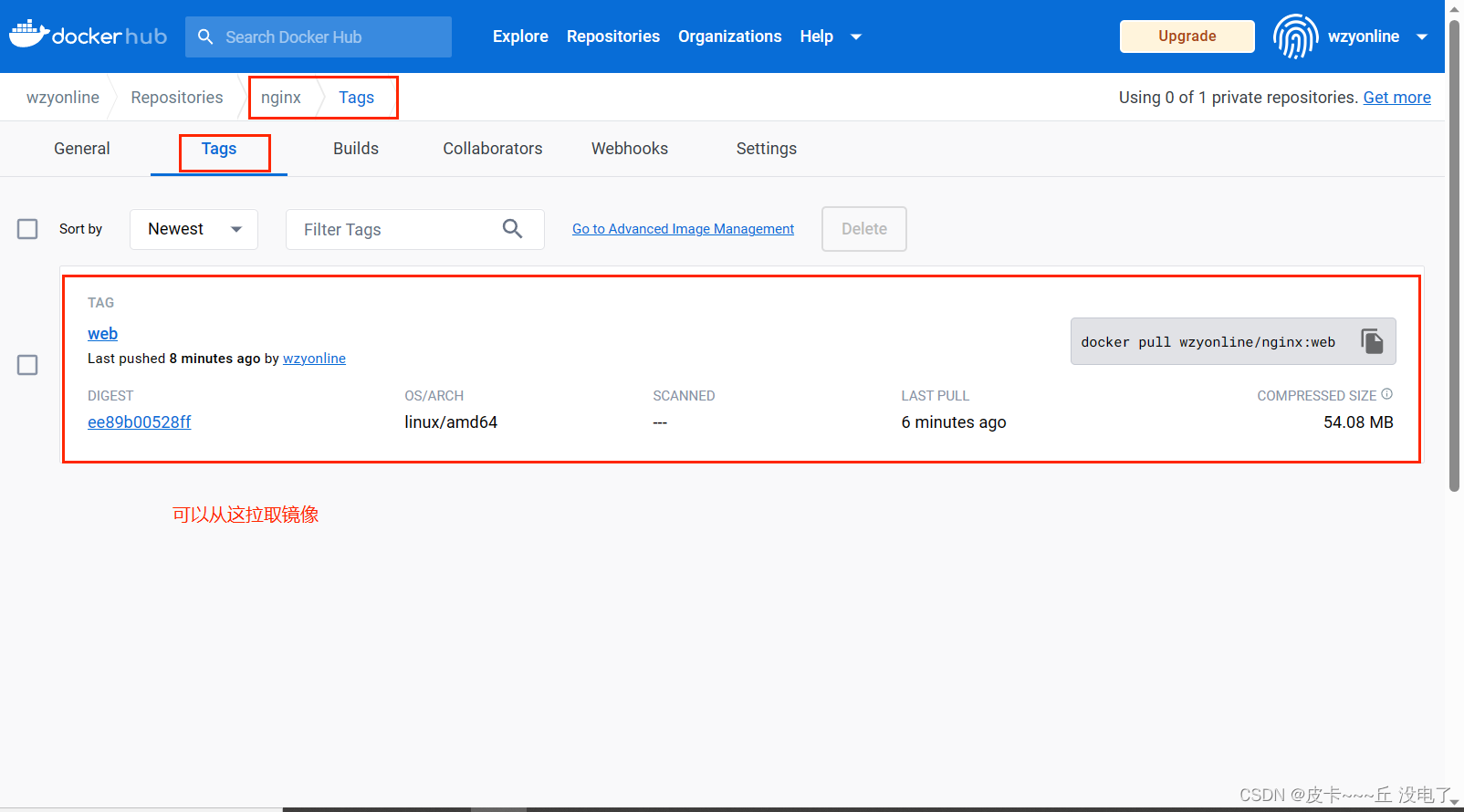Expand the wzyonline account menu arrow
Screen dimensions: 1464x812
(x=1422, y=37)
